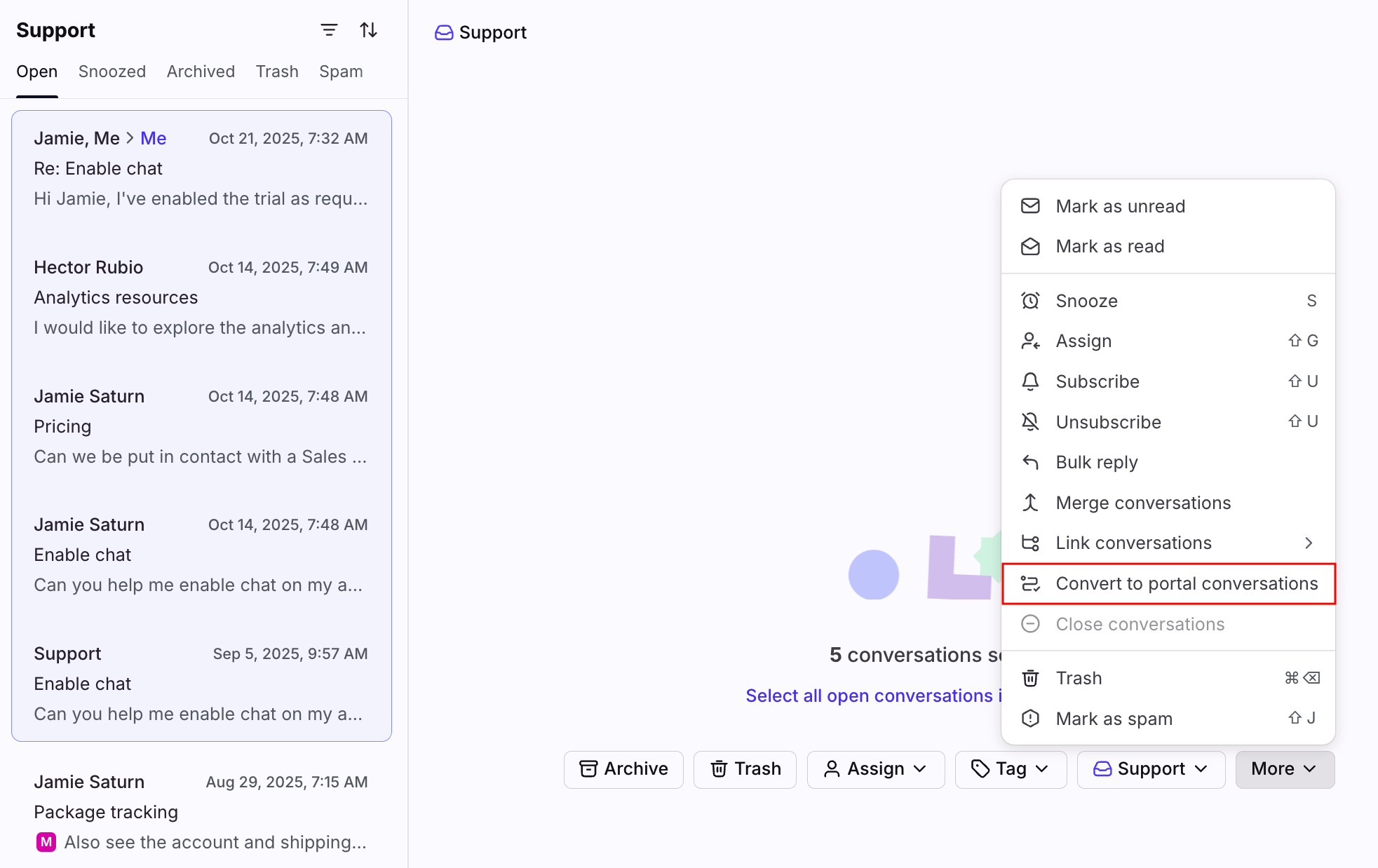This screenshot has height=868, width=1378.
Task: Click the Support inbox icon in header
Action: (x=444, y=33)
